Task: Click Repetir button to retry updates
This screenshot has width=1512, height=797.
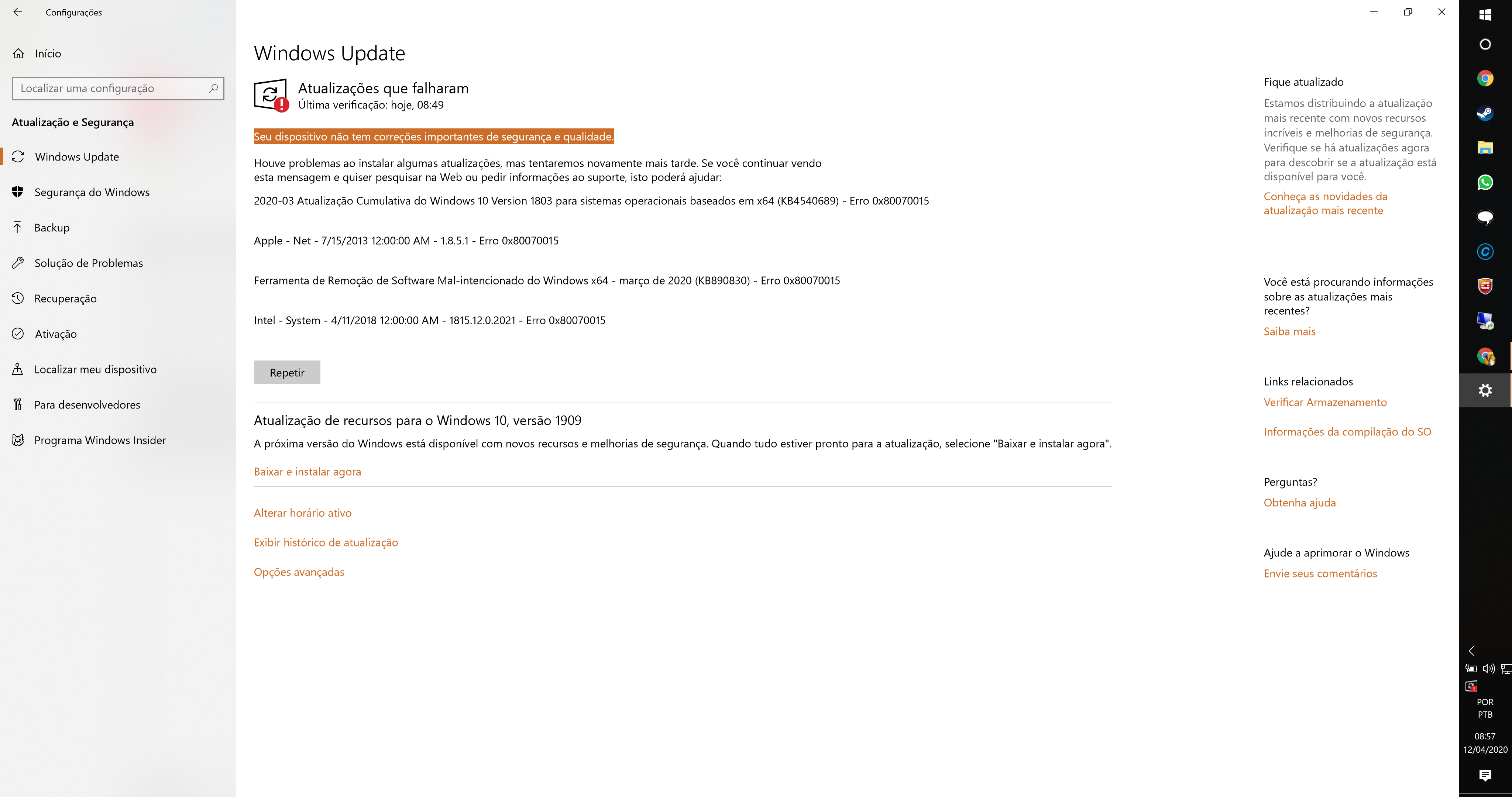Action: click(x=287, y=372)
